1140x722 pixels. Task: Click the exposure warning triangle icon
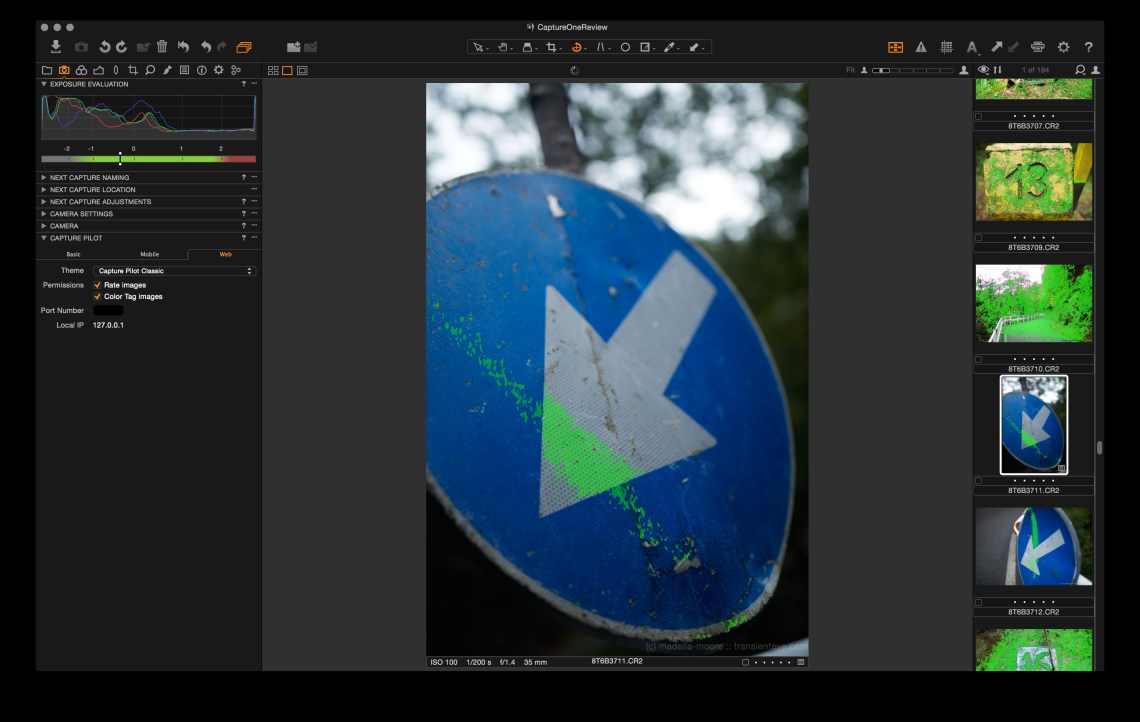(920, 47)
